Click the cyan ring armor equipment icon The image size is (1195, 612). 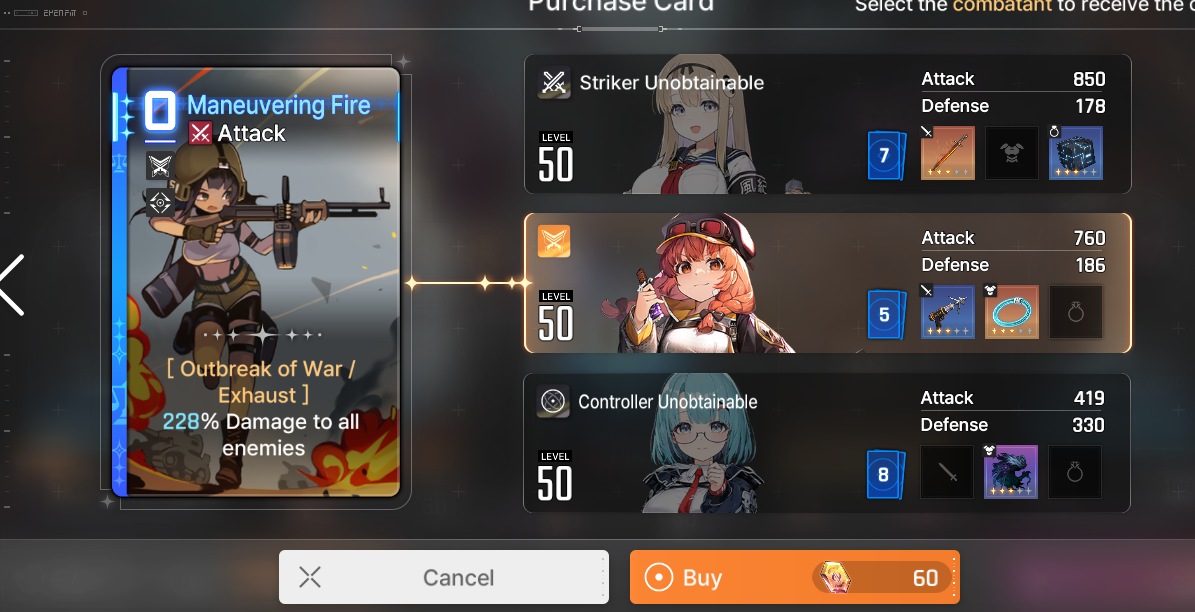1011,312
